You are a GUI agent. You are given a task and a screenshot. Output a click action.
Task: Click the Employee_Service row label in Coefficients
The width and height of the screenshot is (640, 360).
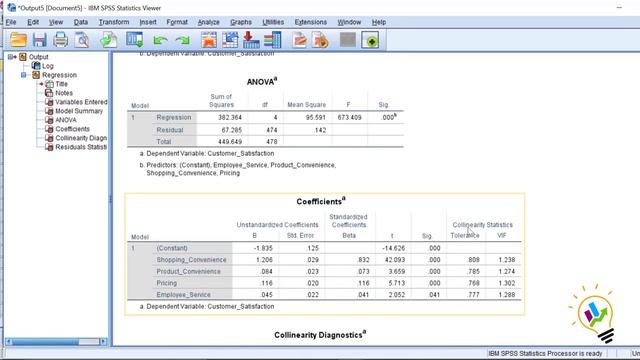click(x=183, y=295)
